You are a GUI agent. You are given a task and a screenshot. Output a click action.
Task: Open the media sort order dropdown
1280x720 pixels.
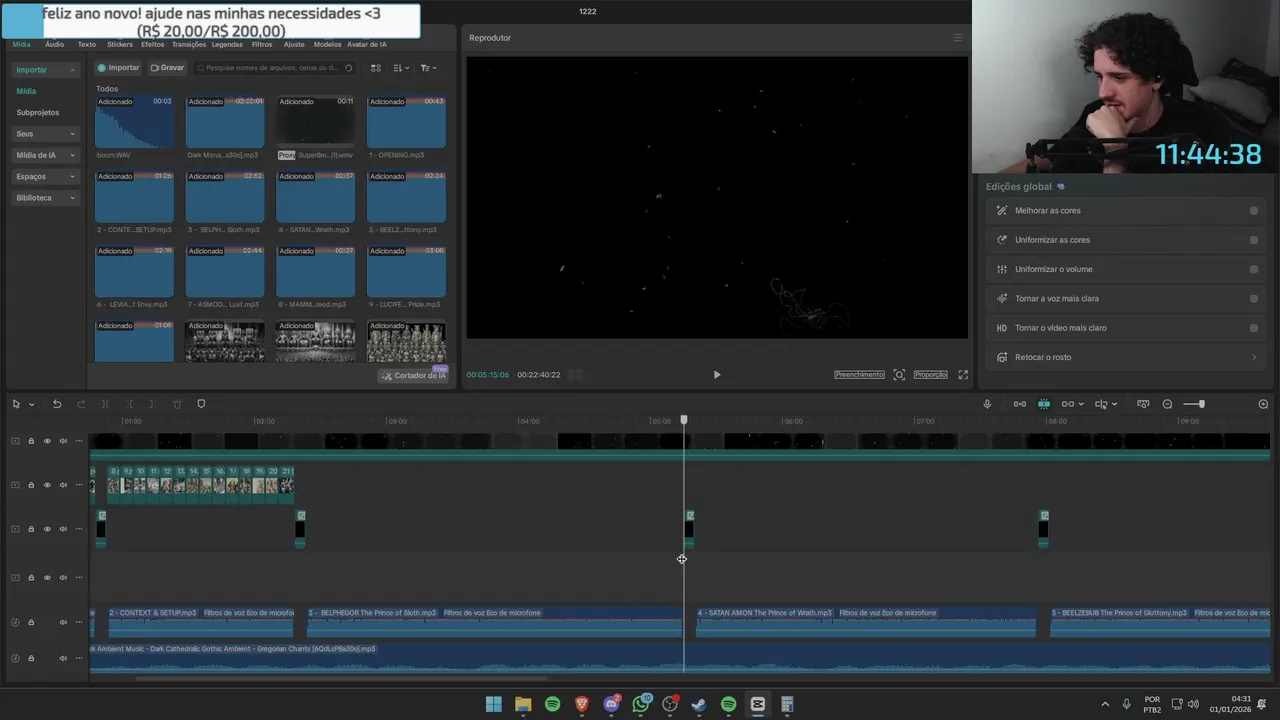click(x=401, y=68)
